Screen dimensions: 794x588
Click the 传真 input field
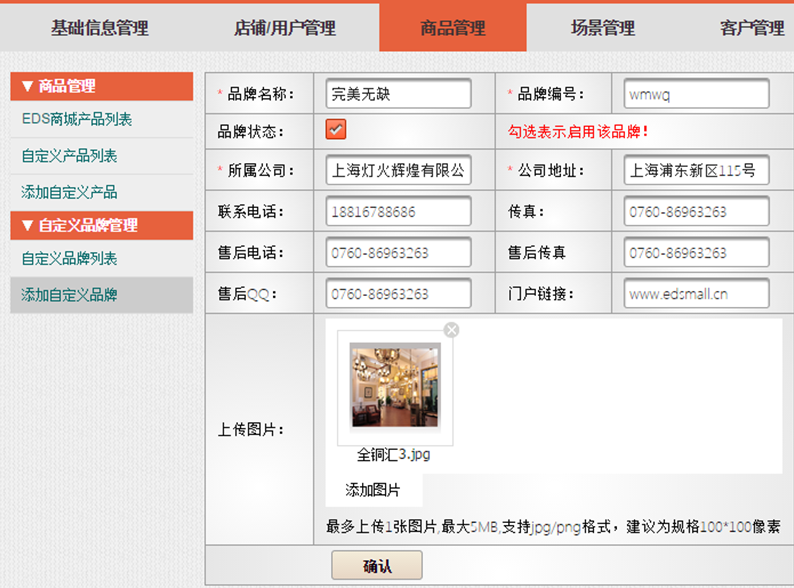tap(696, 211)
